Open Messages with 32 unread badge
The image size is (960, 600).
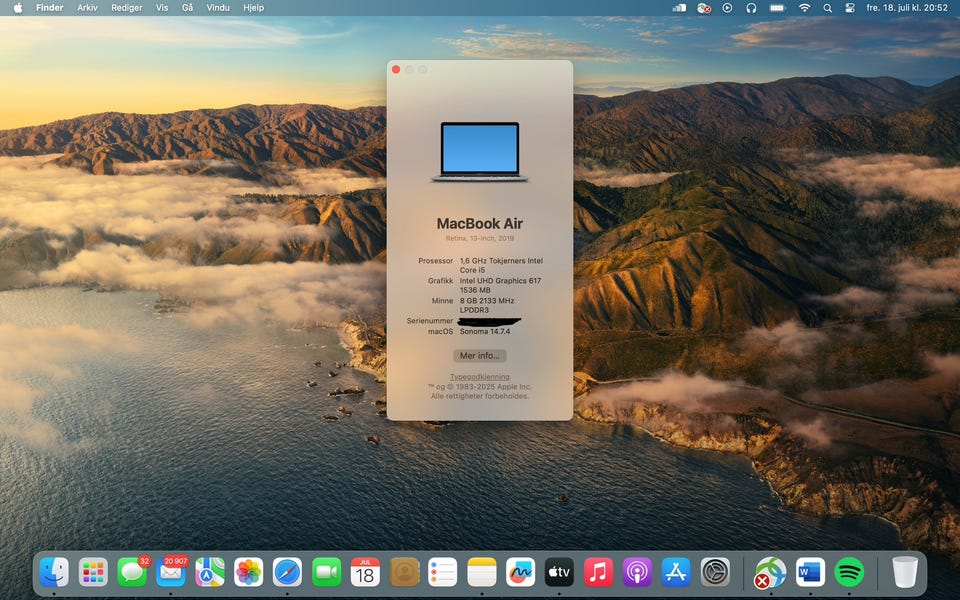pos(132,572)
